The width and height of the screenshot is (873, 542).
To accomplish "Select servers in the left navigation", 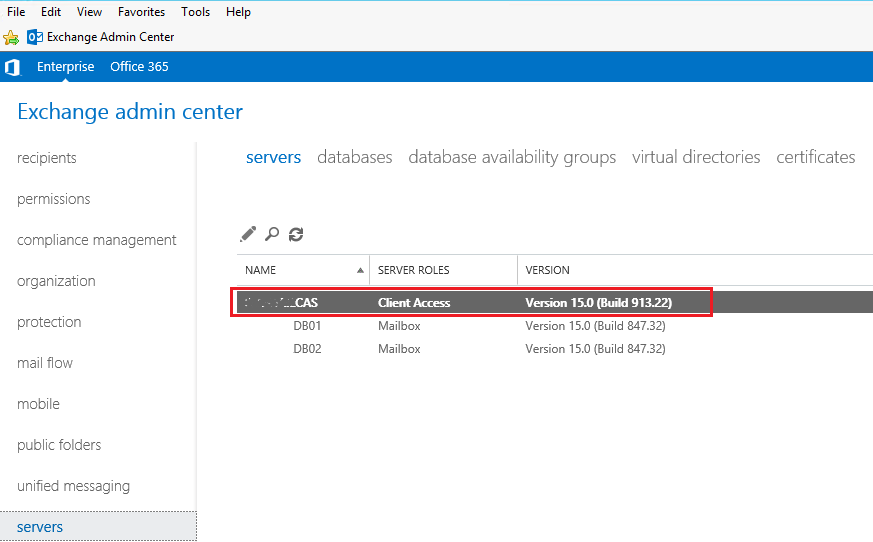I will 98,527.
